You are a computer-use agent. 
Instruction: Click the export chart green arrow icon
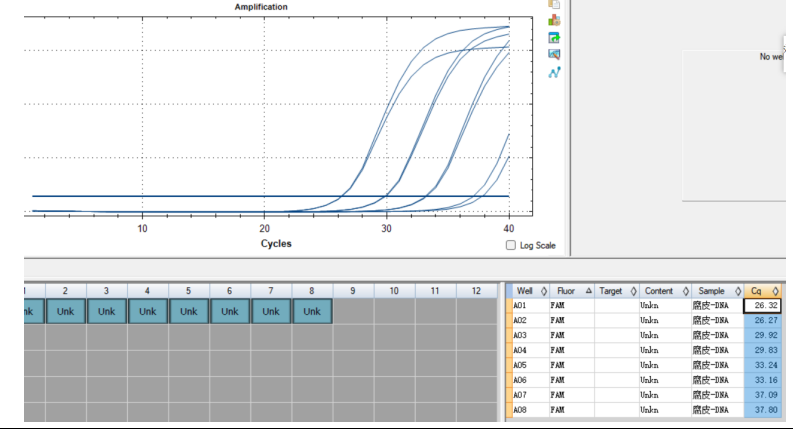554,37
